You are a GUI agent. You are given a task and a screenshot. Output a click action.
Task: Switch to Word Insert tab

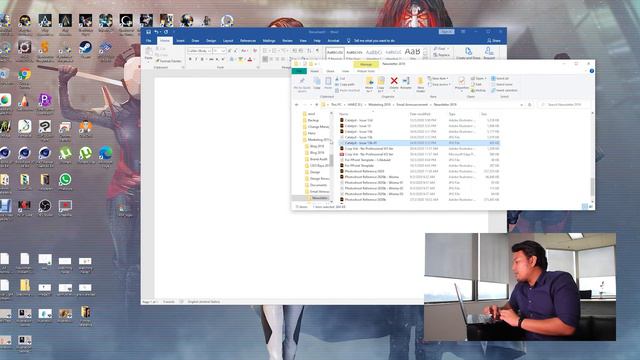coord(180,41)
